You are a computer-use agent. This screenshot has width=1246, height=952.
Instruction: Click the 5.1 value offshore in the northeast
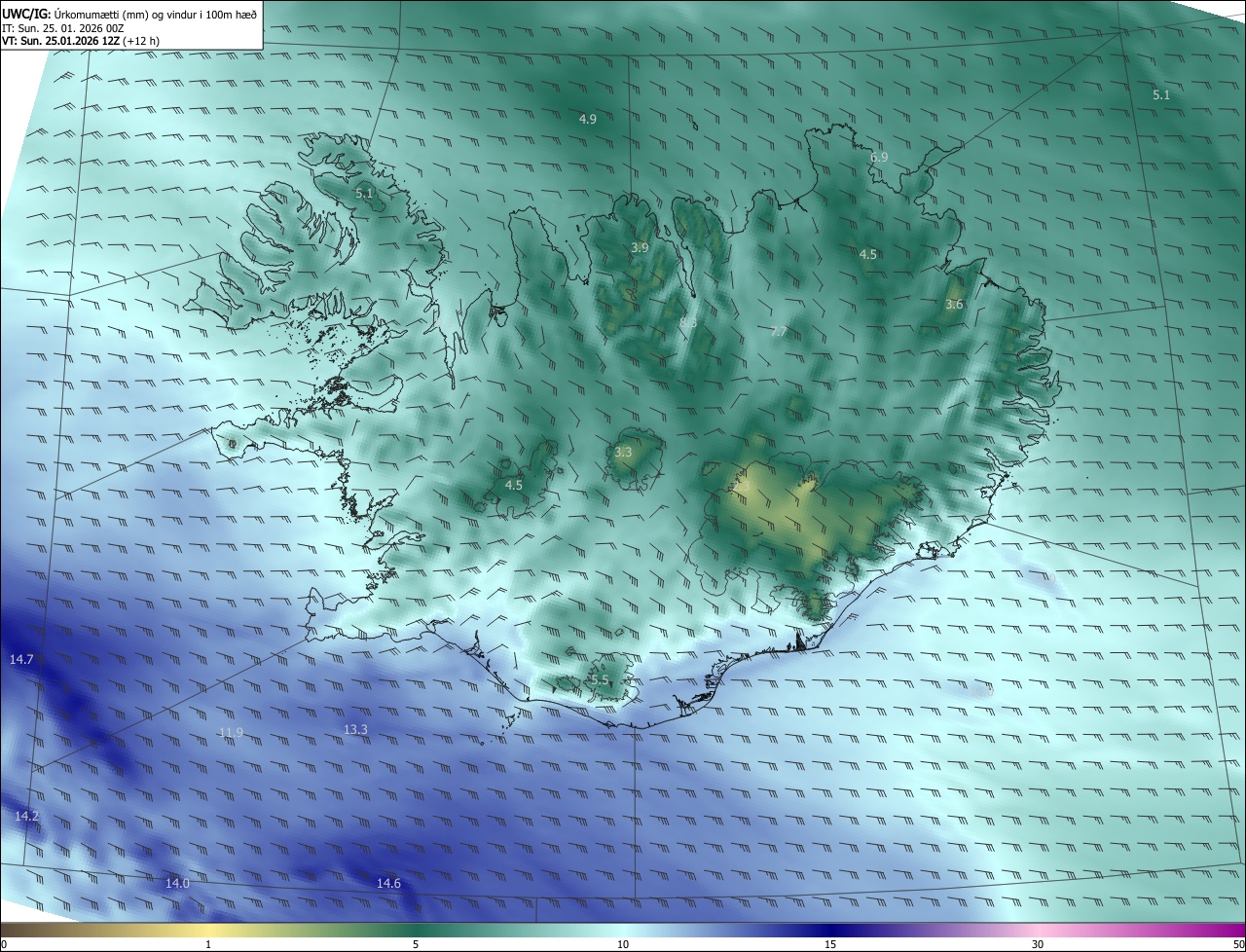pos(1161,95)
